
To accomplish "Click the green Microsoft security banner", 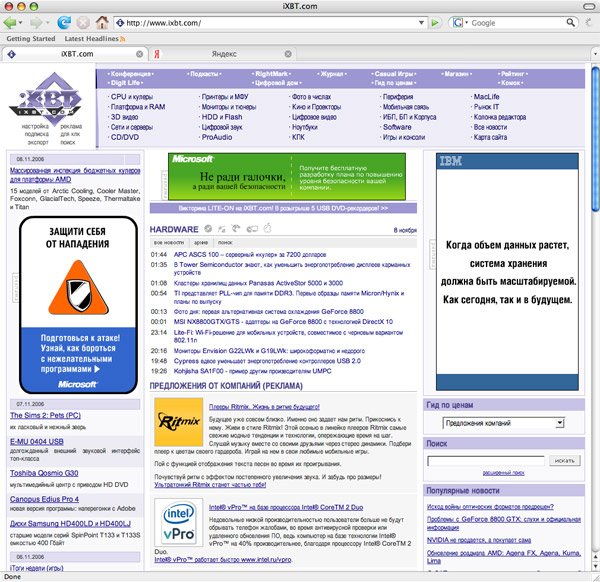I will pyautogui.click(x=287, y=176).
